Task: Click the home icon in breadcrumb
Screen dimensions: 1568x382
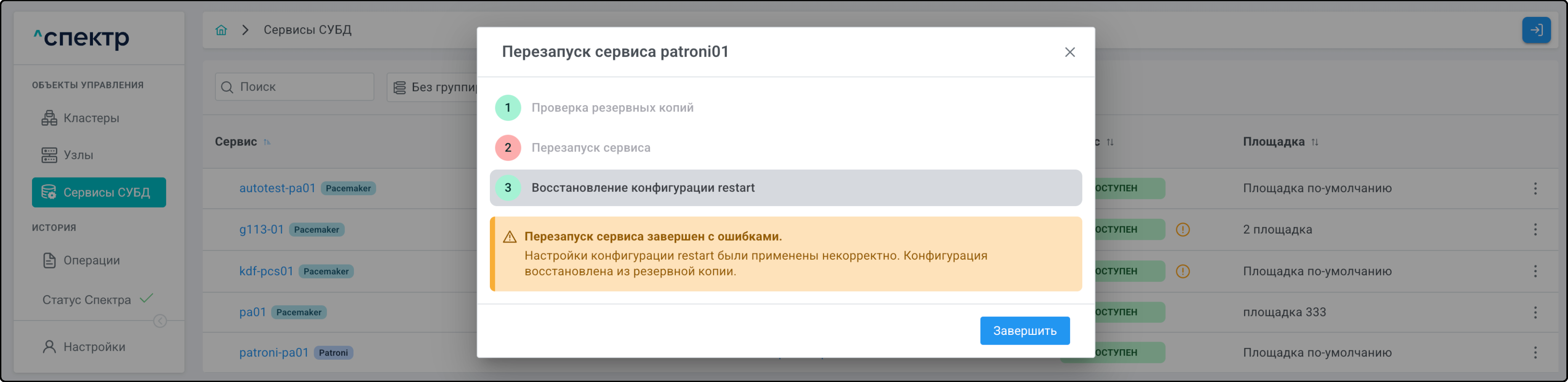Action: point(221,30)
